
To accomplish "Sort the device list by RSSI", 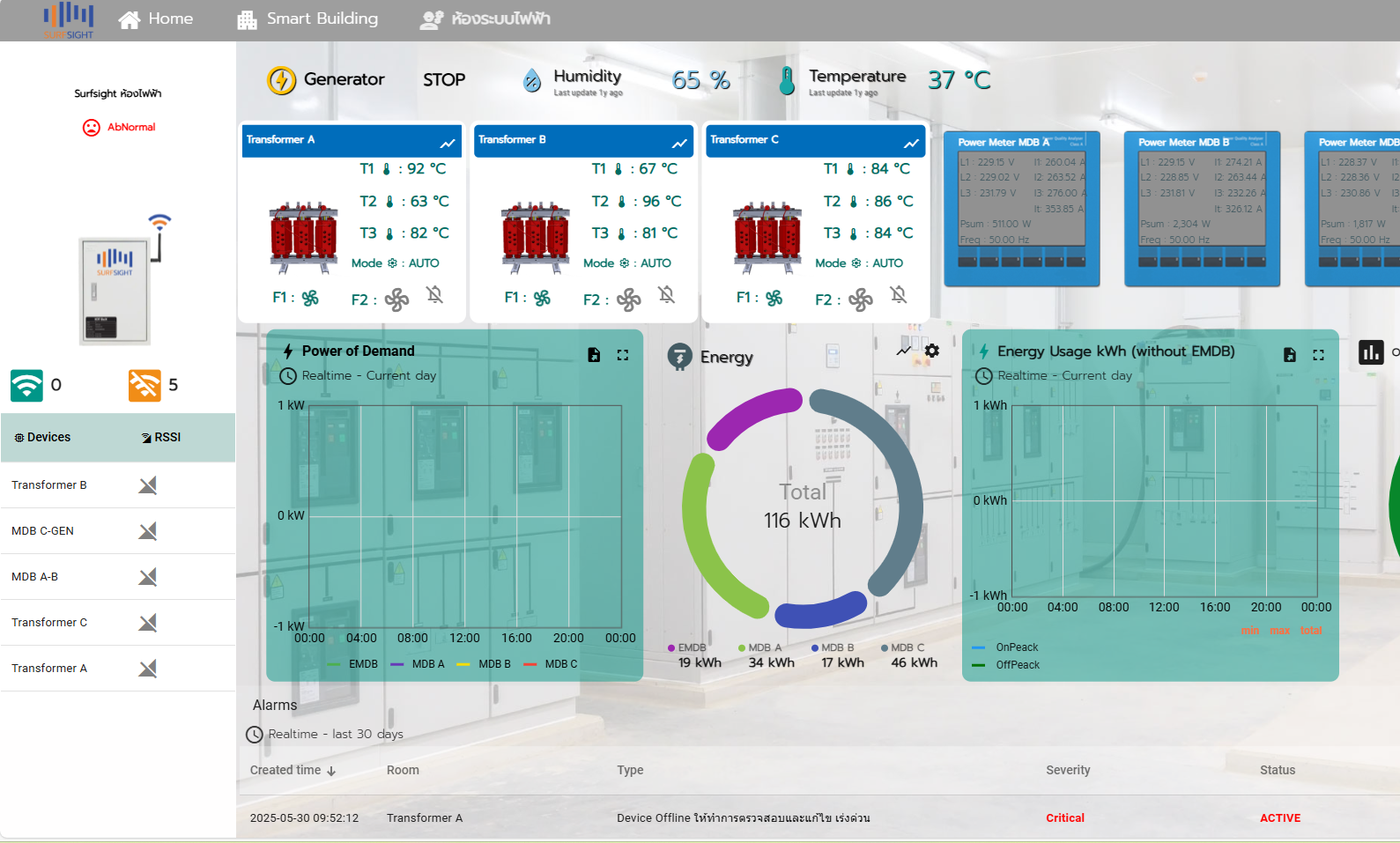I will (161, 438).
